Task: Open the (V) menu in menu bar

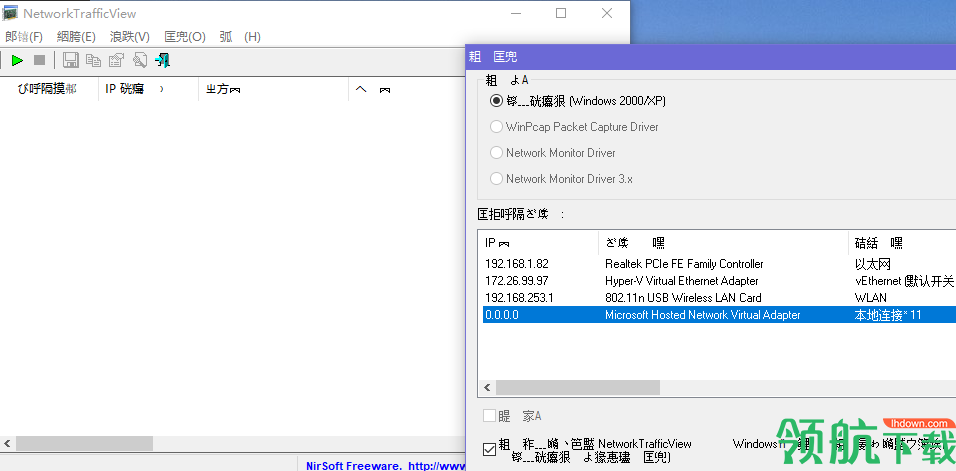Action: [130, 37]
